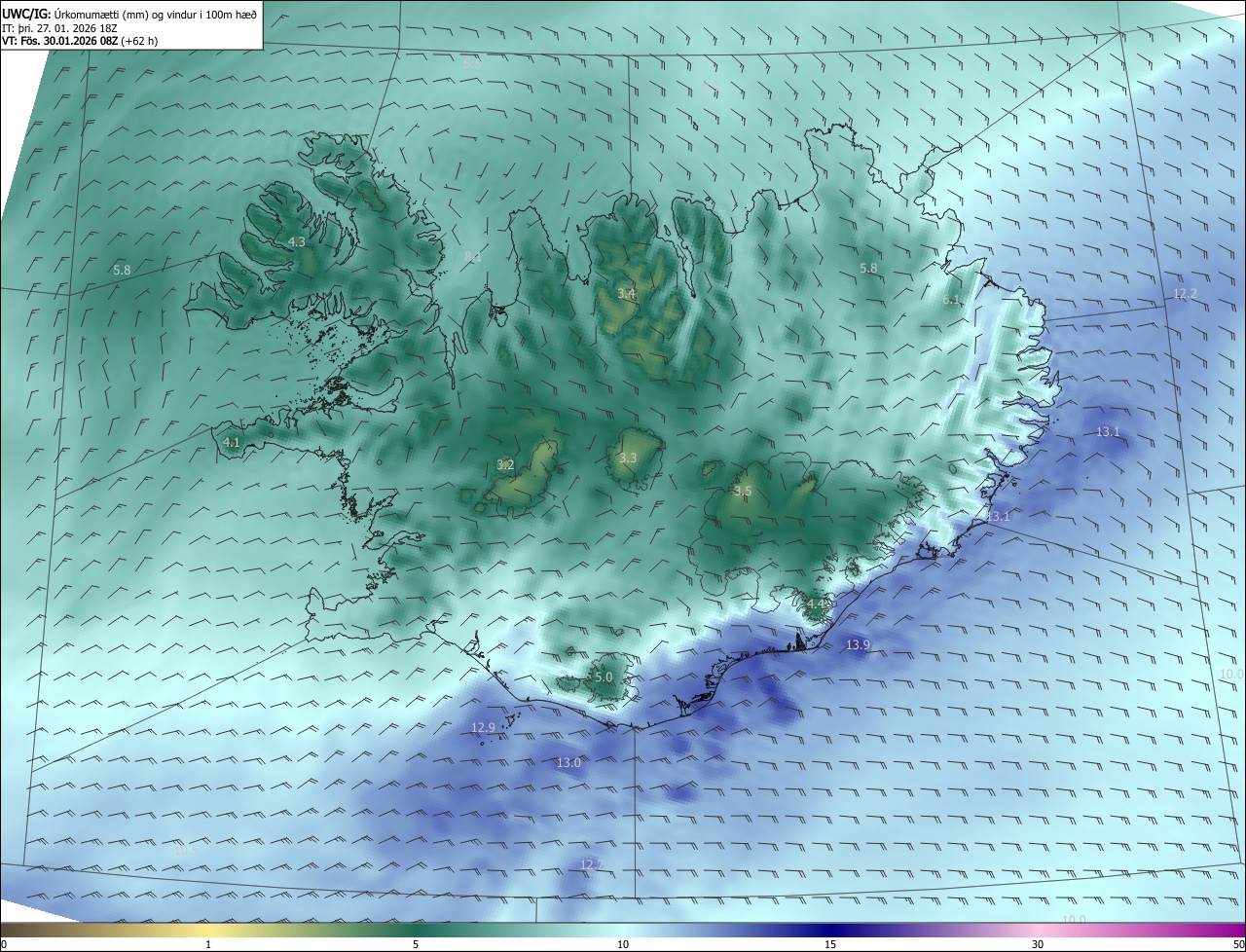Click the 5.0 value label on the southern glacier
Screen dimensions: 1246x952
pyautogui.click(x=604, y=677)
